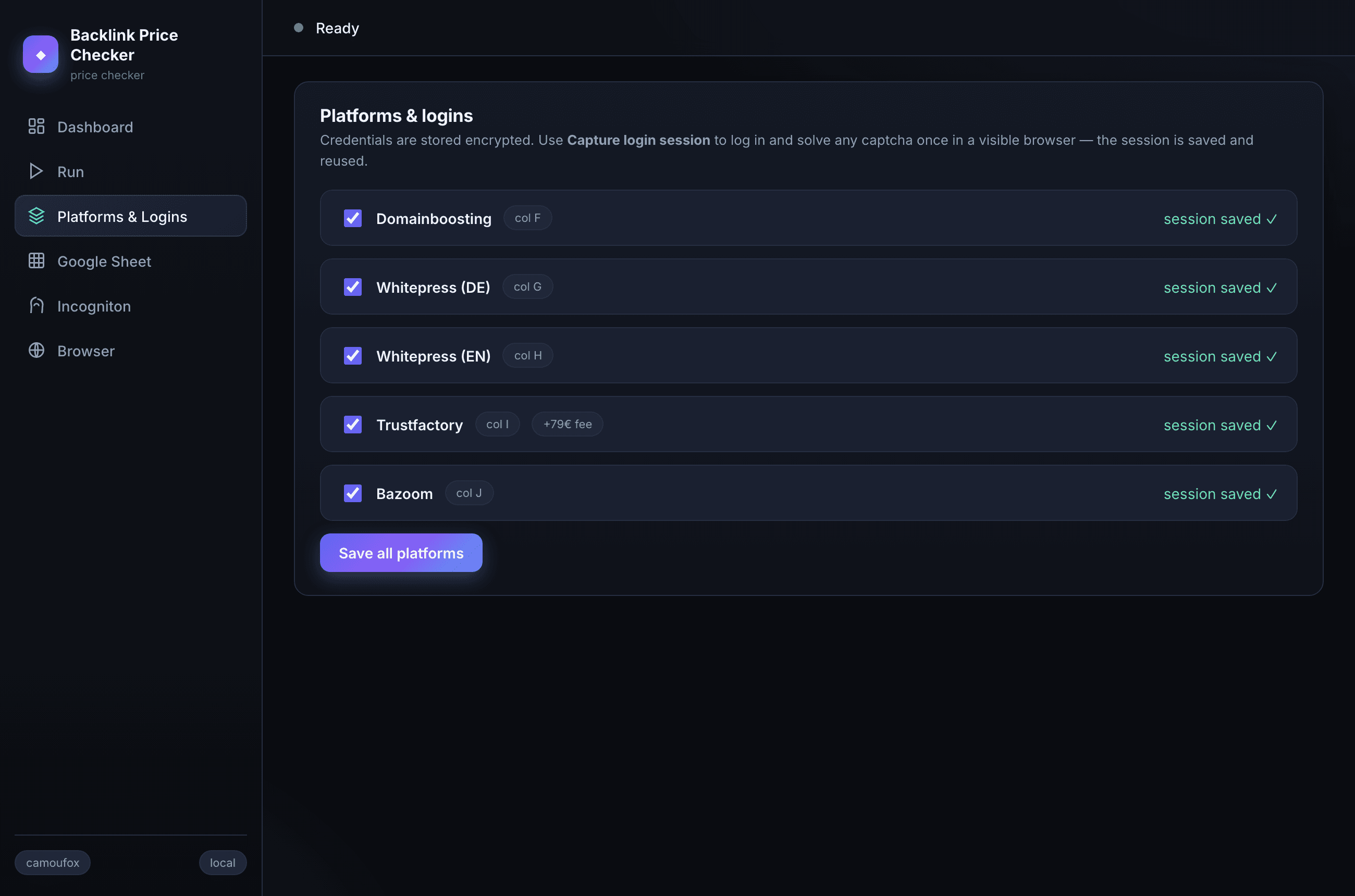
Task: Click the Backlink Price Checker title
Action: click(x=124, y=45)
